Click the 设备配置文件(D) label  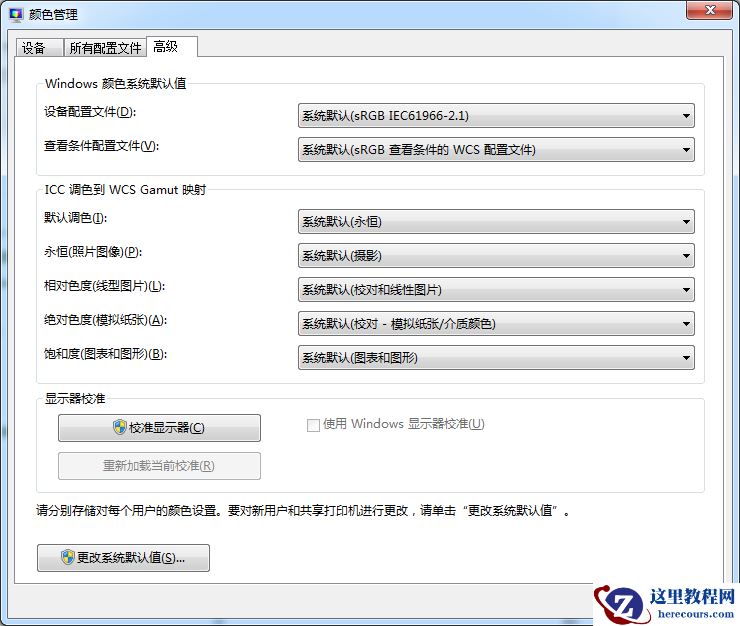pos(90,112)
